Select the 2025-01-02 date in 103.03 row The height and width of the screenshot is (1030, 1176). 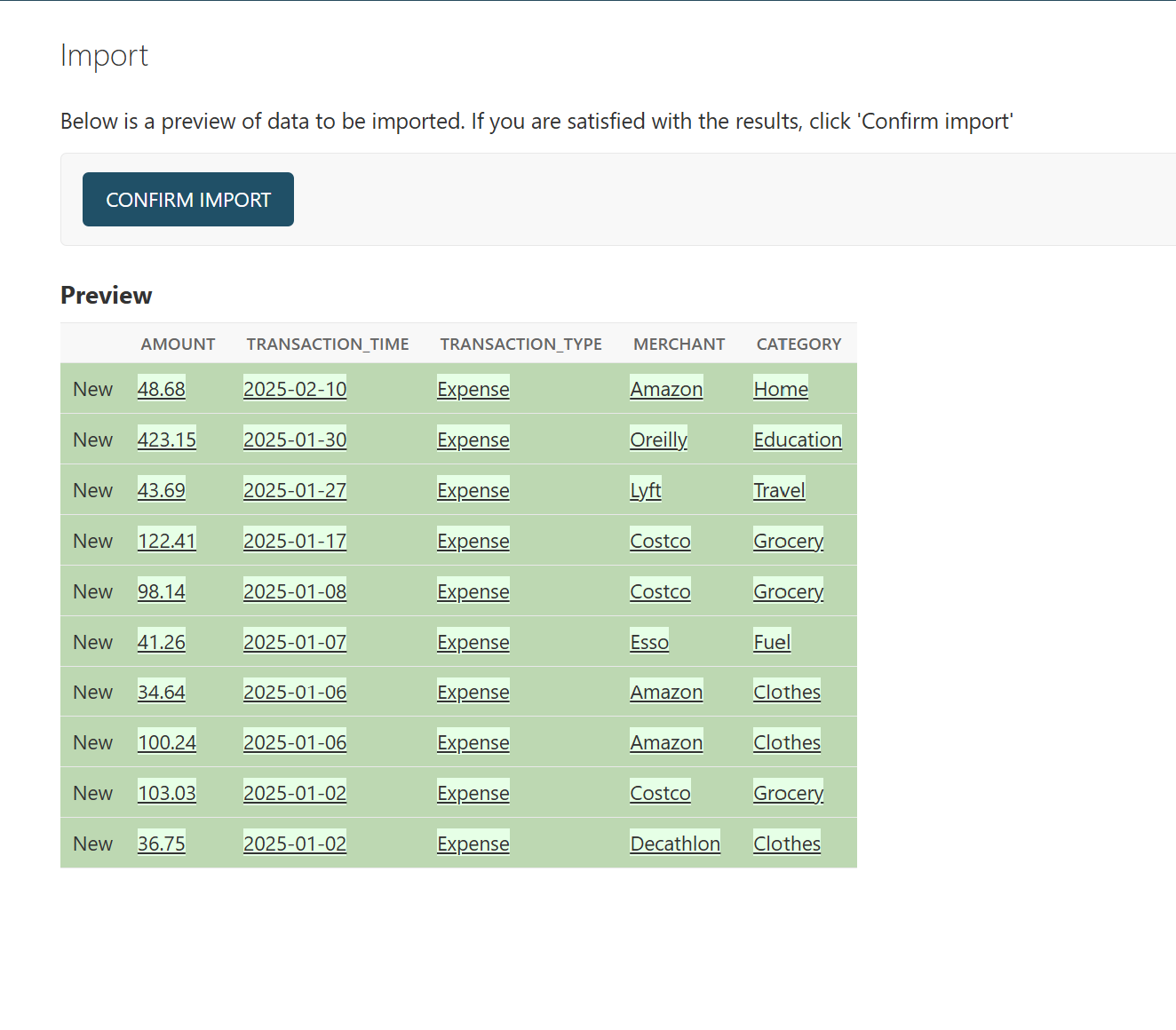coord(295,793)
